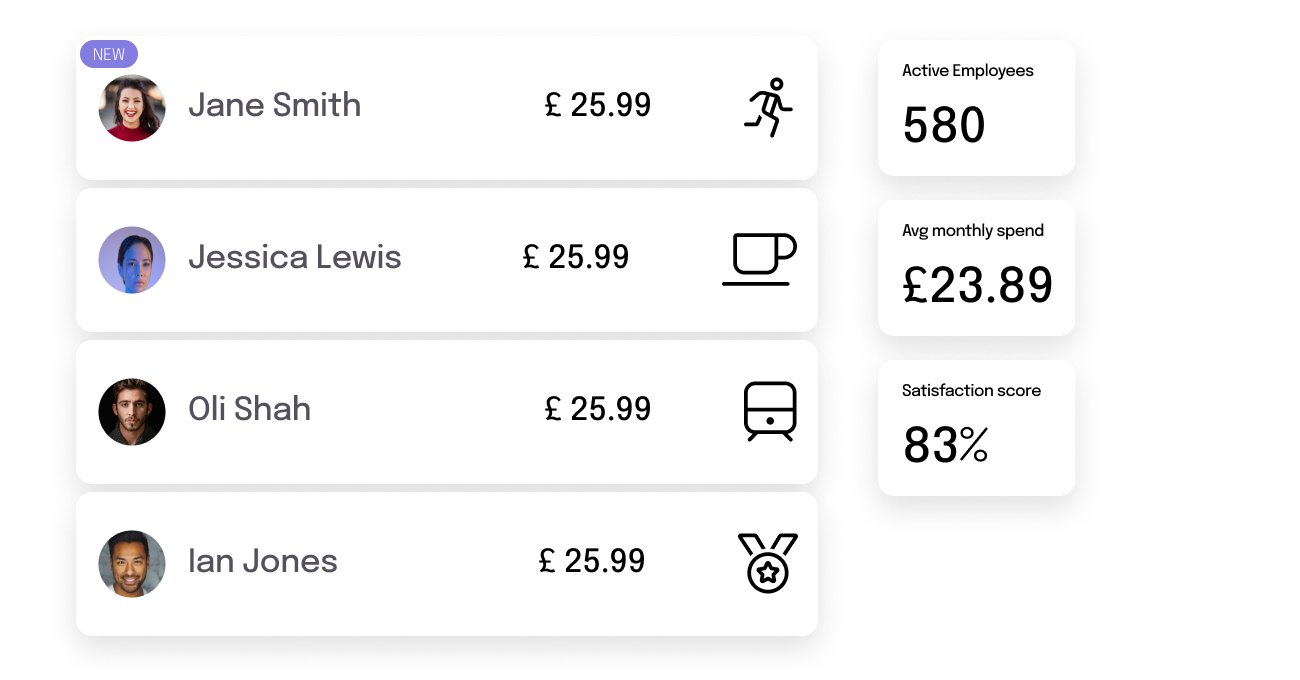Image resolution: width=1300 pixels, height=680 pixels.
Task: Open the Avg monthly spend card
Action: pos(976,268)
